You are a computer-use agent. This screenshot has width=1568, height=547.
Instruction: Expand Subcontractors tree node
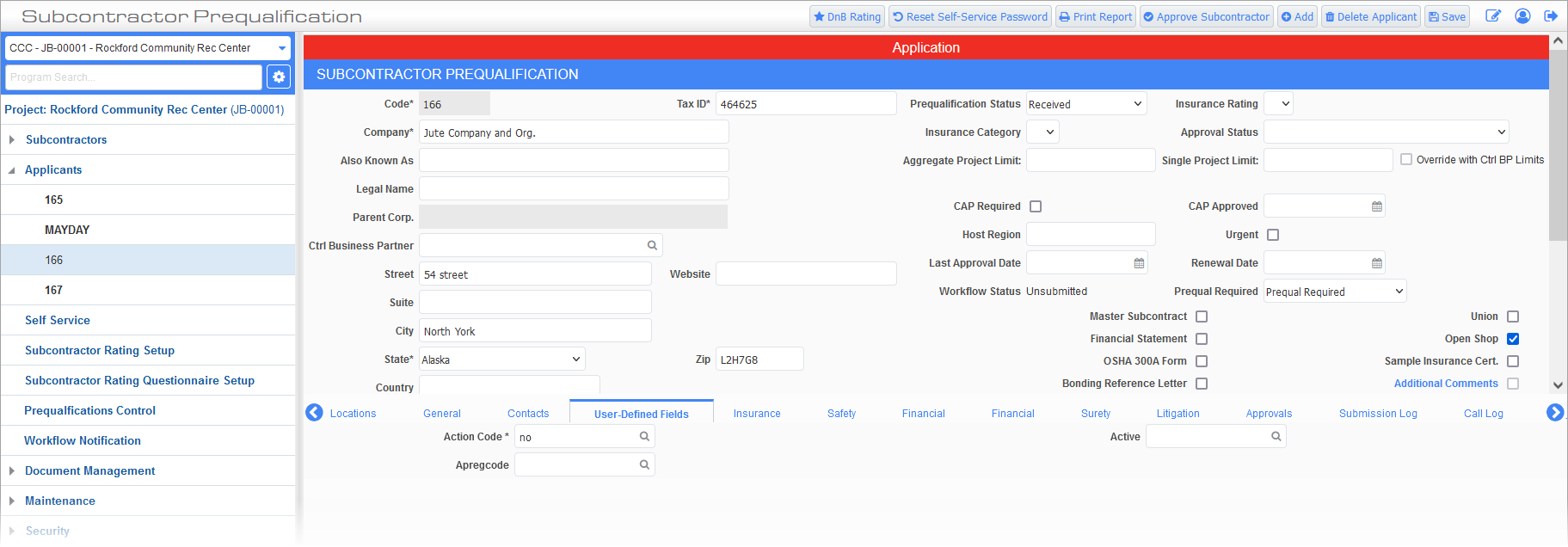coord(12,139)
